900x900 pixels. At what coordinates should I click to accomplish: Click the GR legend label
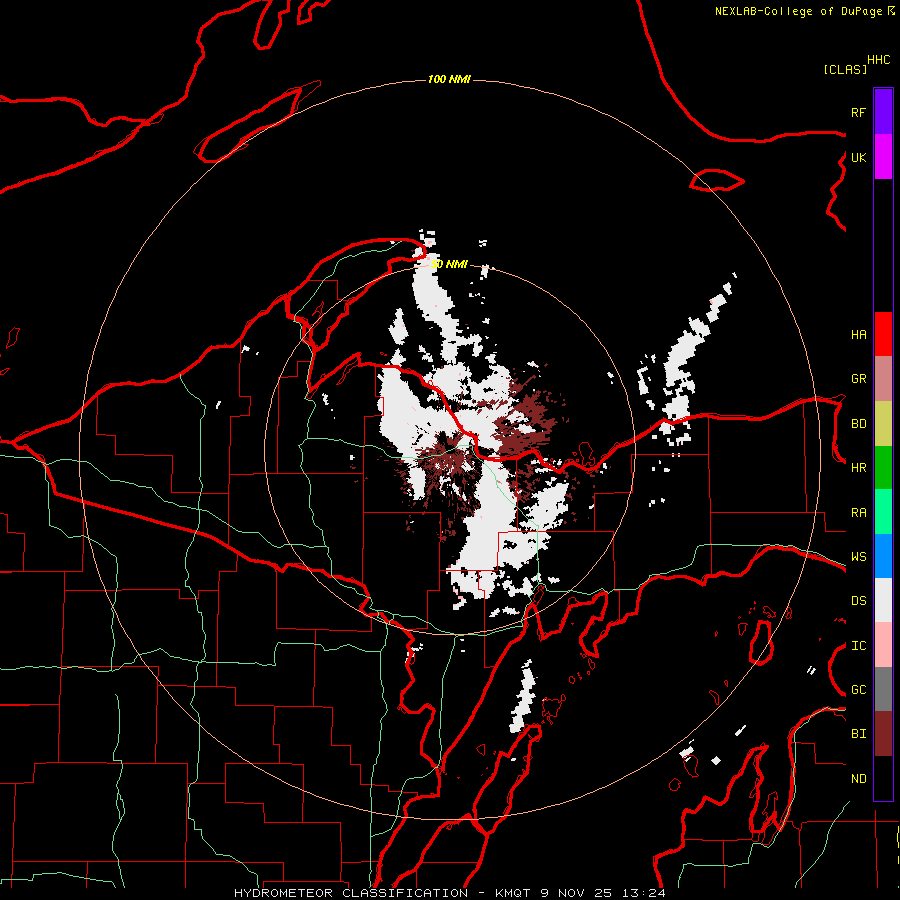[858, 379]
